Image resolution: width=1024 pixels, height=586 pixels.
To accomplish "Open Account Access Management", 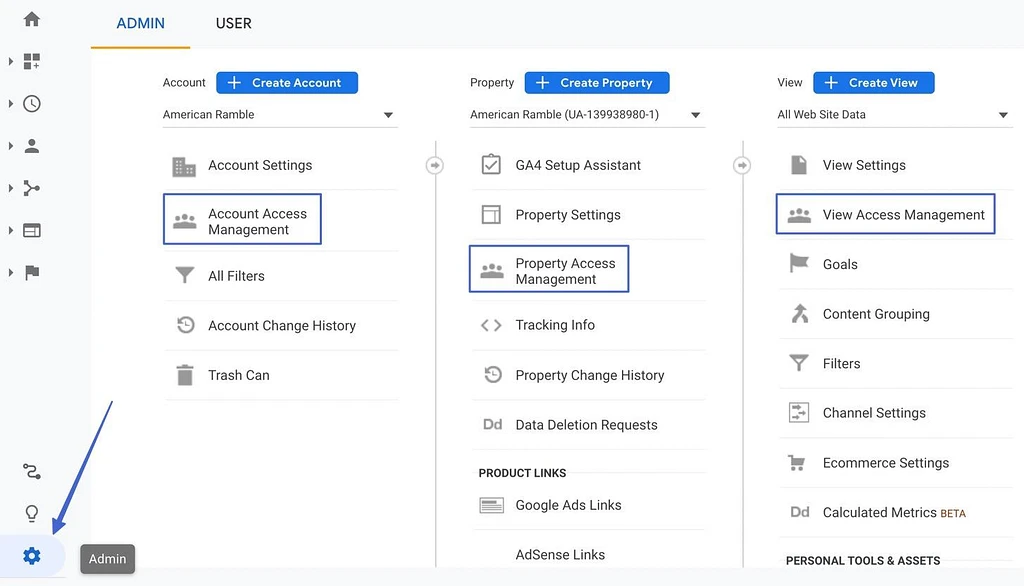I will [x=242, y=219].
